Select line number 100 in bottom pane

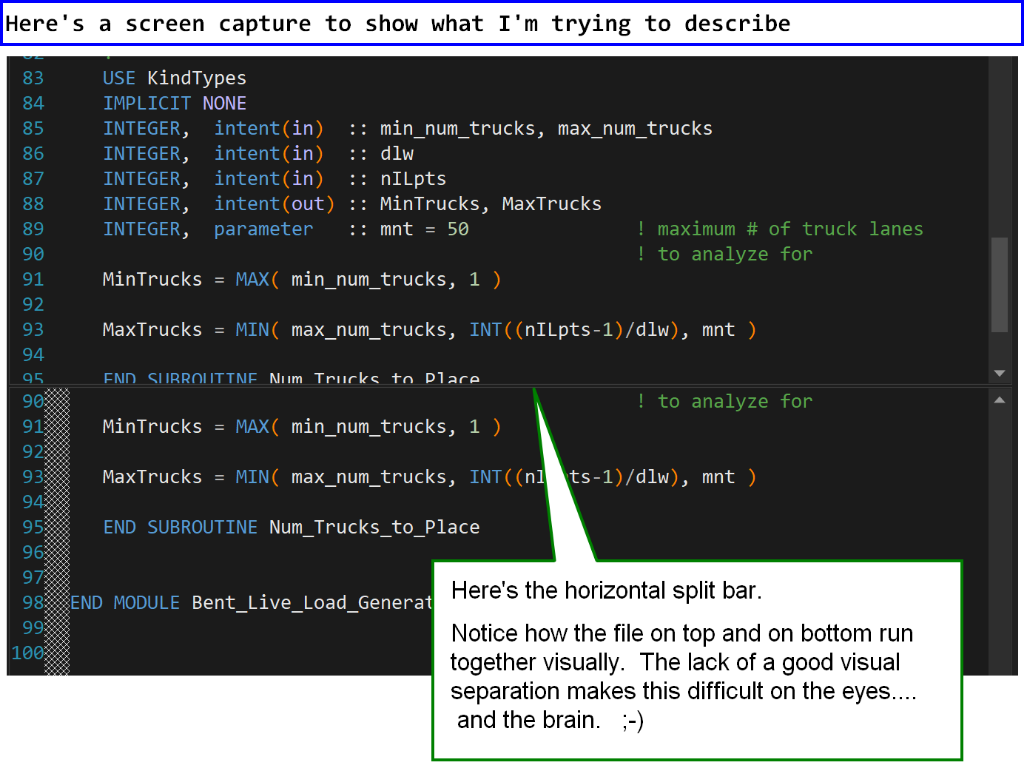click(x=27, y=653)
